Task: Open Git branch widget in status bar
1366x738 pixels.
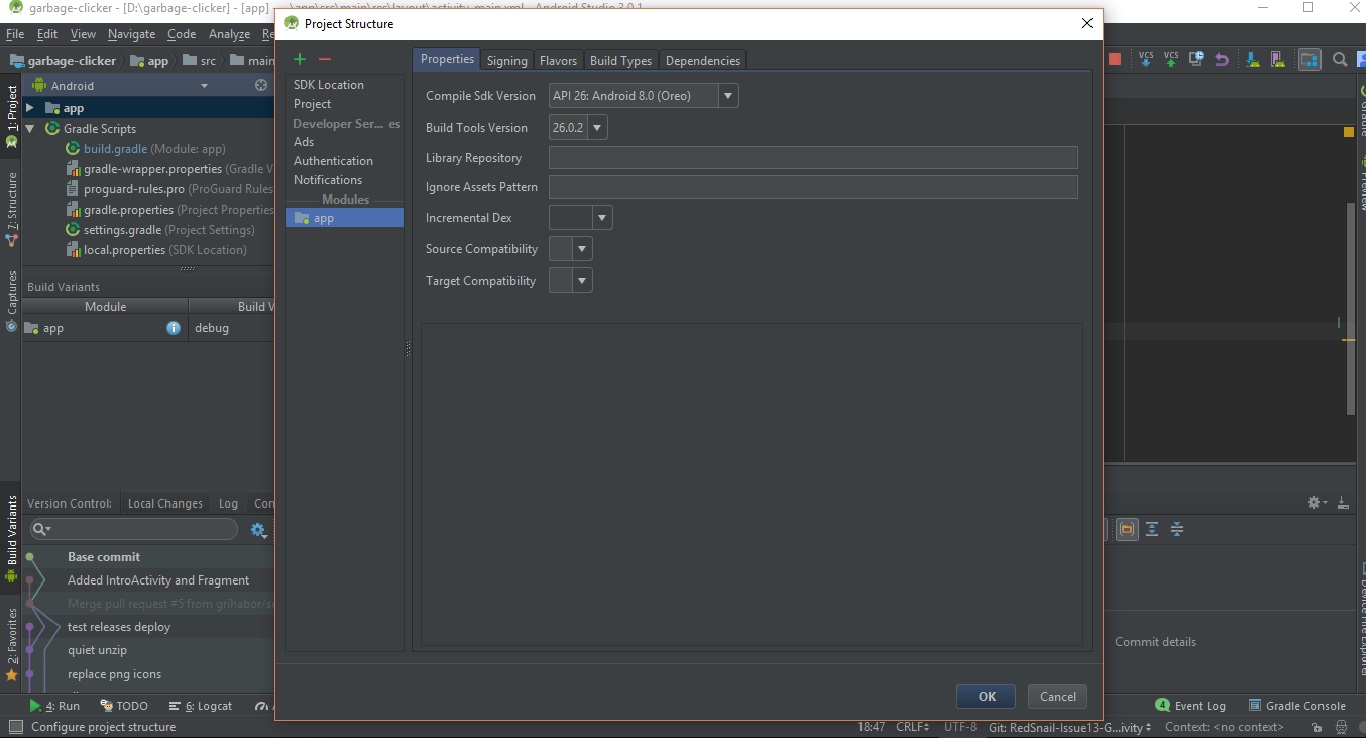Action: 1070,727
